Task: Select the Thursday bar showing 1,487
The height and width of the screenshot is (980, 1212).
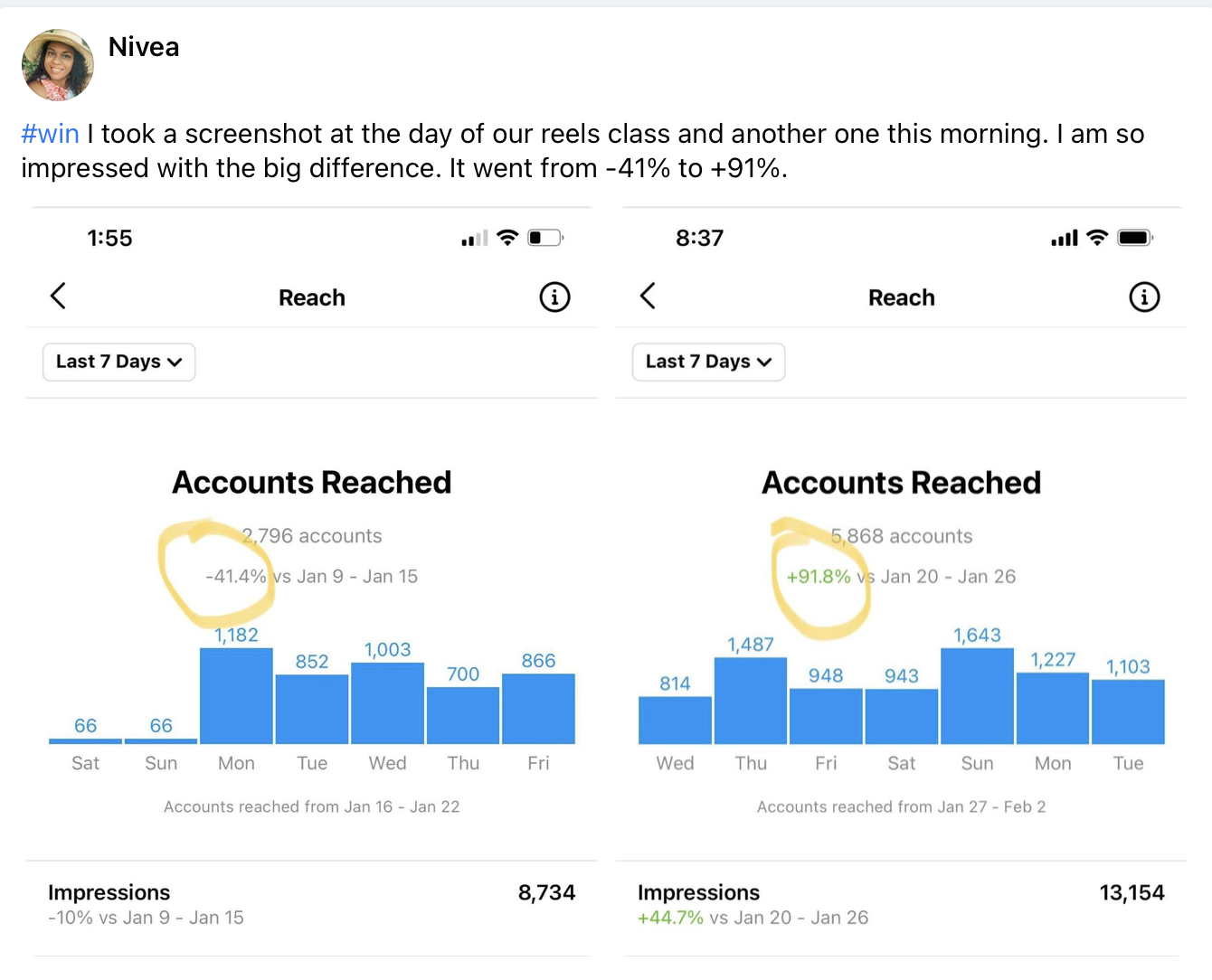Action: pyautogui.click(x=751, y=701)
